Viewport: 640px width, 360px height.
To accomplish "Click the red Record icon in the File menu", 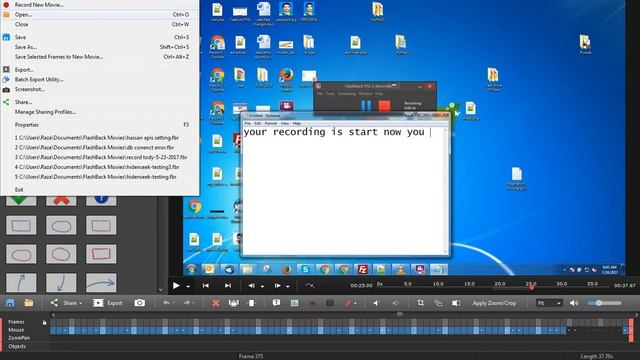I will pos(6,4).
